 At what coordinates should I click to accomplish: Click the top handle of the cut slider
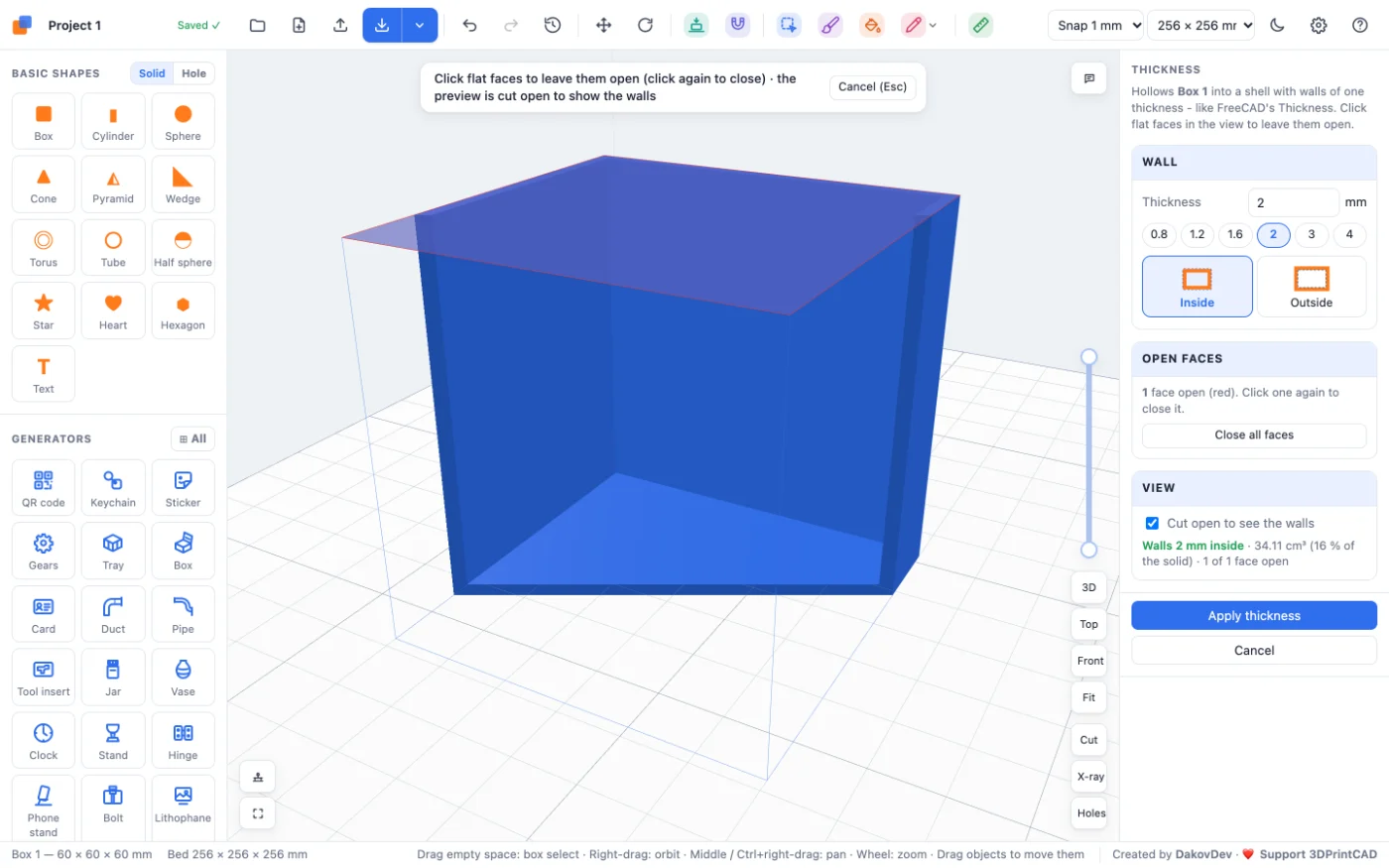click(x=1088, y=356)
